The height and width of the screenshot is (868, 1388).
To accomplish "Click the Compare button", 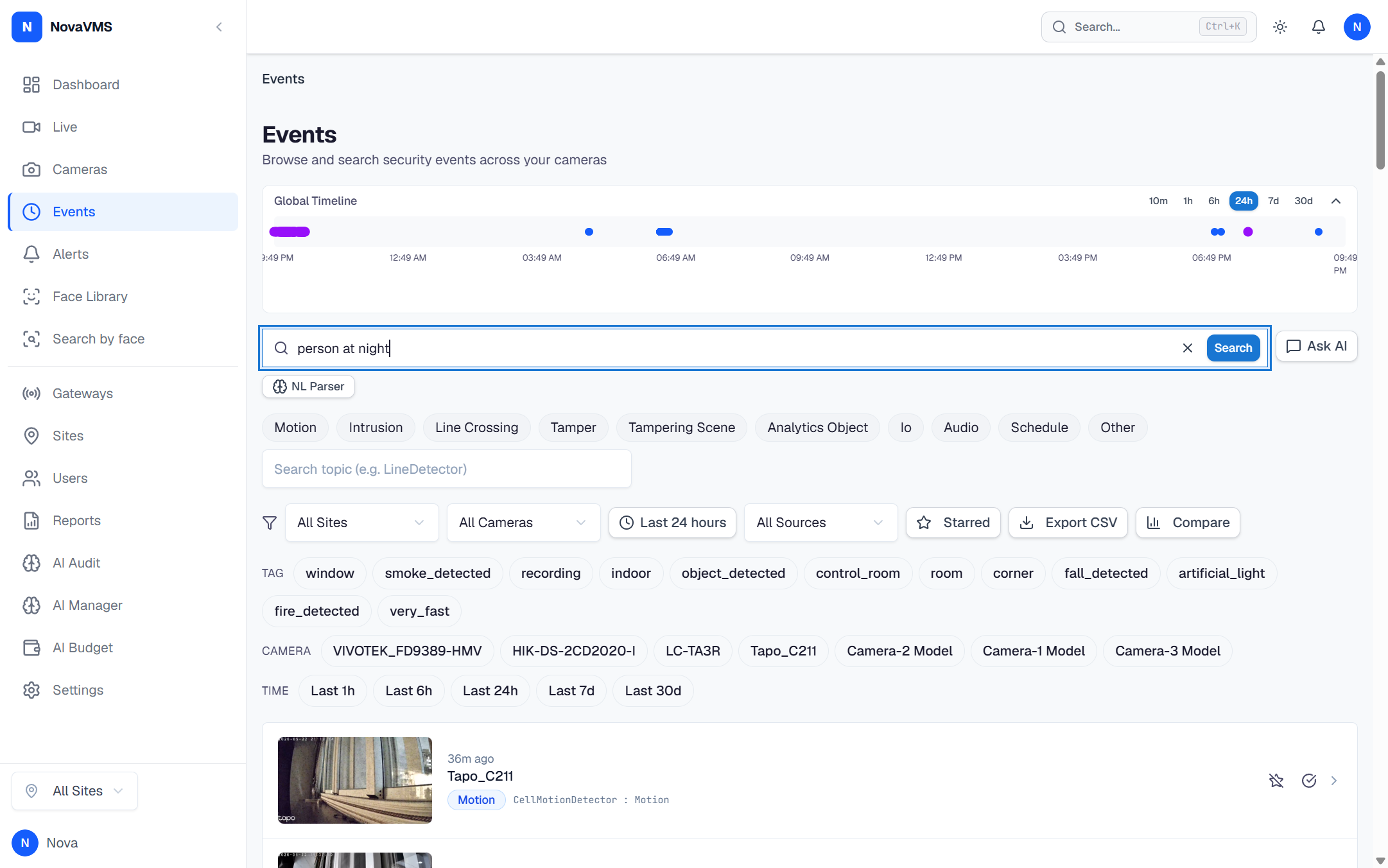I will (x=1188, y=523).
